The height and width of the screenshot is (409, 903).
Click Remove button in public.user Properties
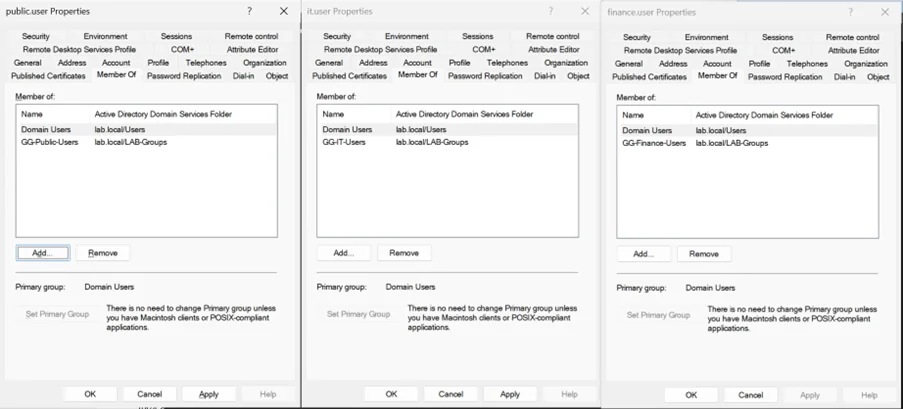click(103, 253)
